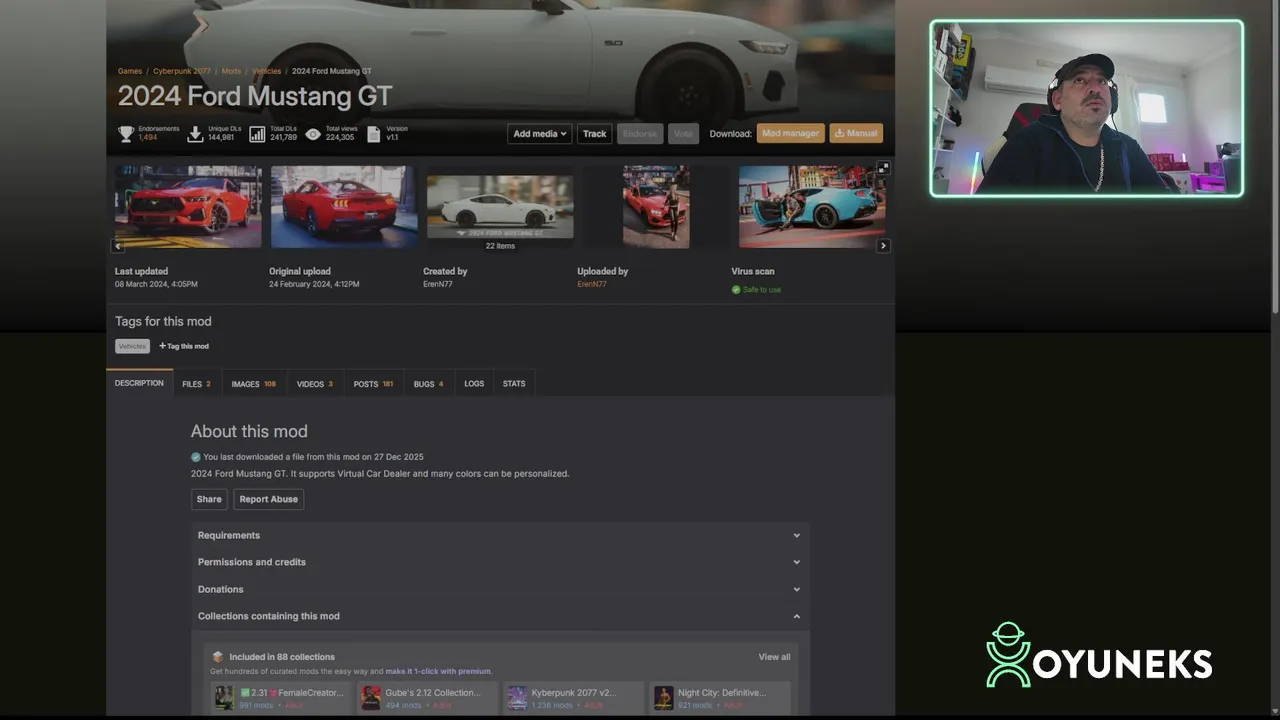Open the Bugs tab
The image size is (1280, 720).
point(428,384)
